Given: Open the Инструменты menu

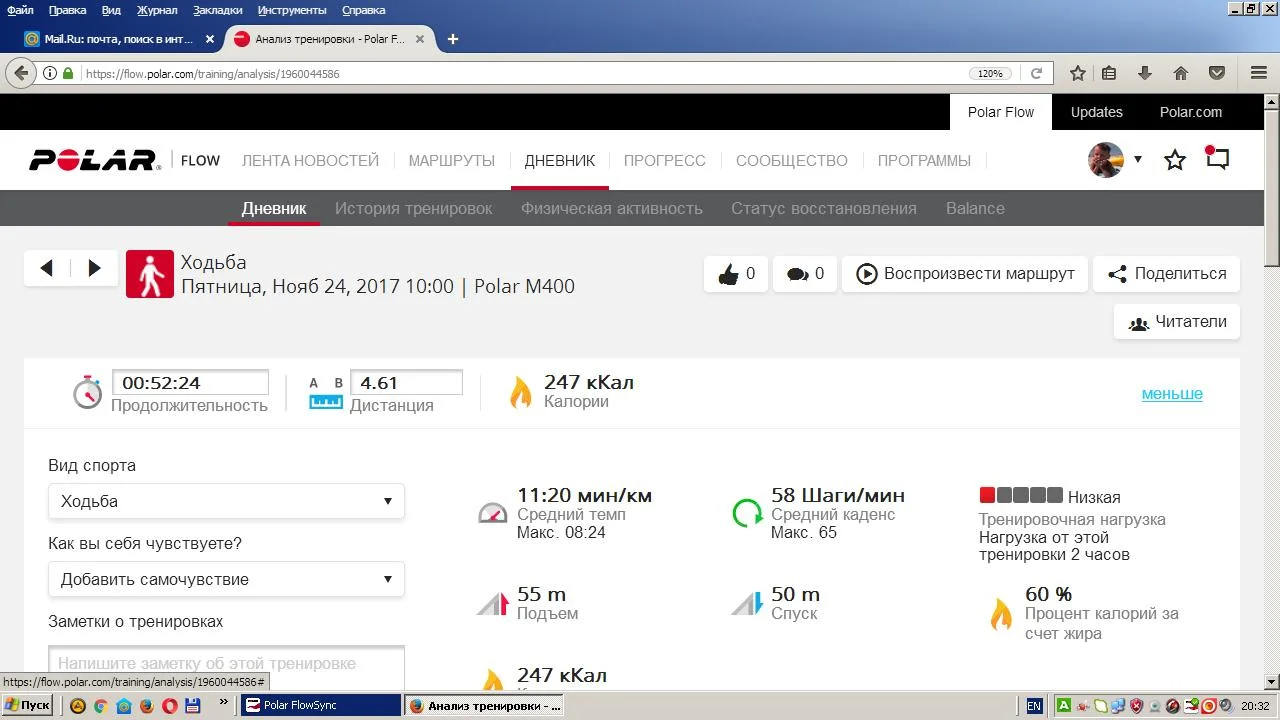Looking at the screenshot, I should coord(292,10).
